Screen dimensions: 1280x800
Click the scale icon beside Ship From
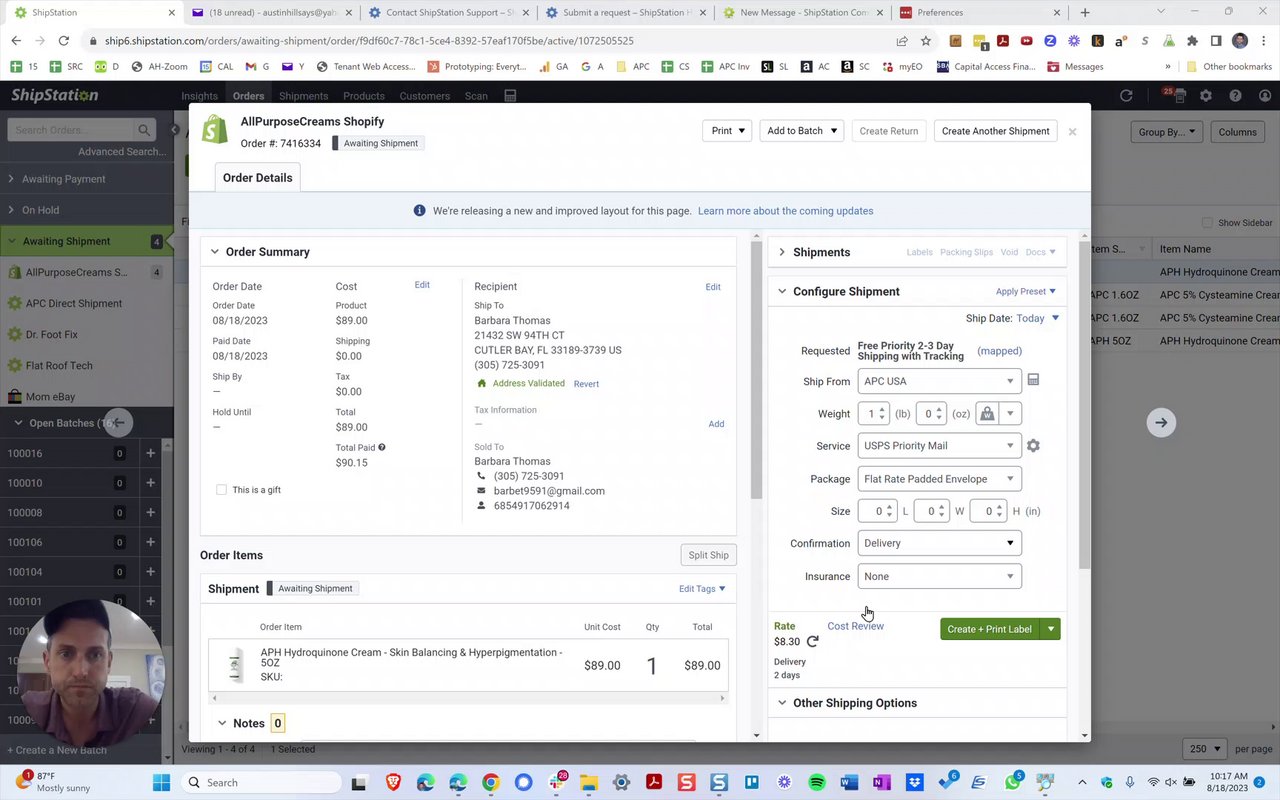(x=1033, y=381)
